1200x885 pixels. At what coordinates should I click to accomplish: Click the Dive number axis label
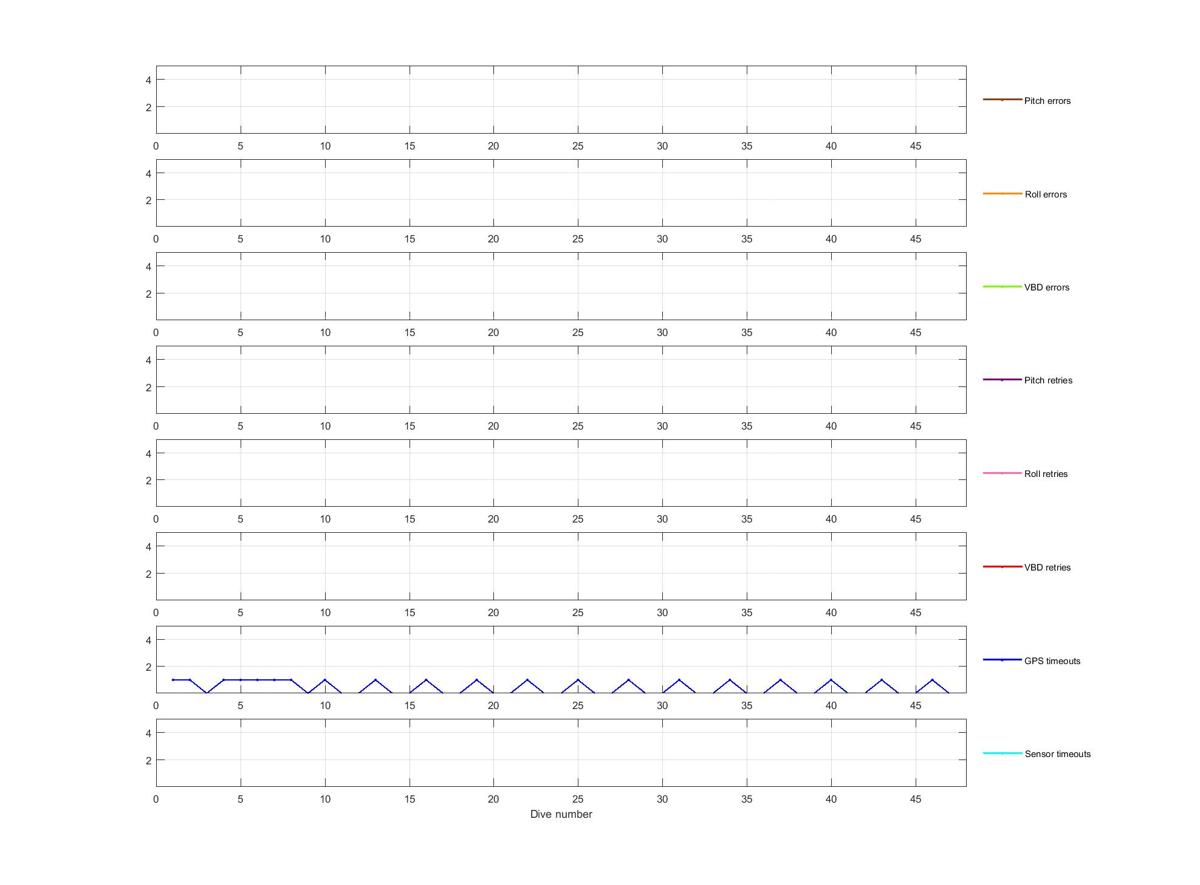click(x=561, y=814)
